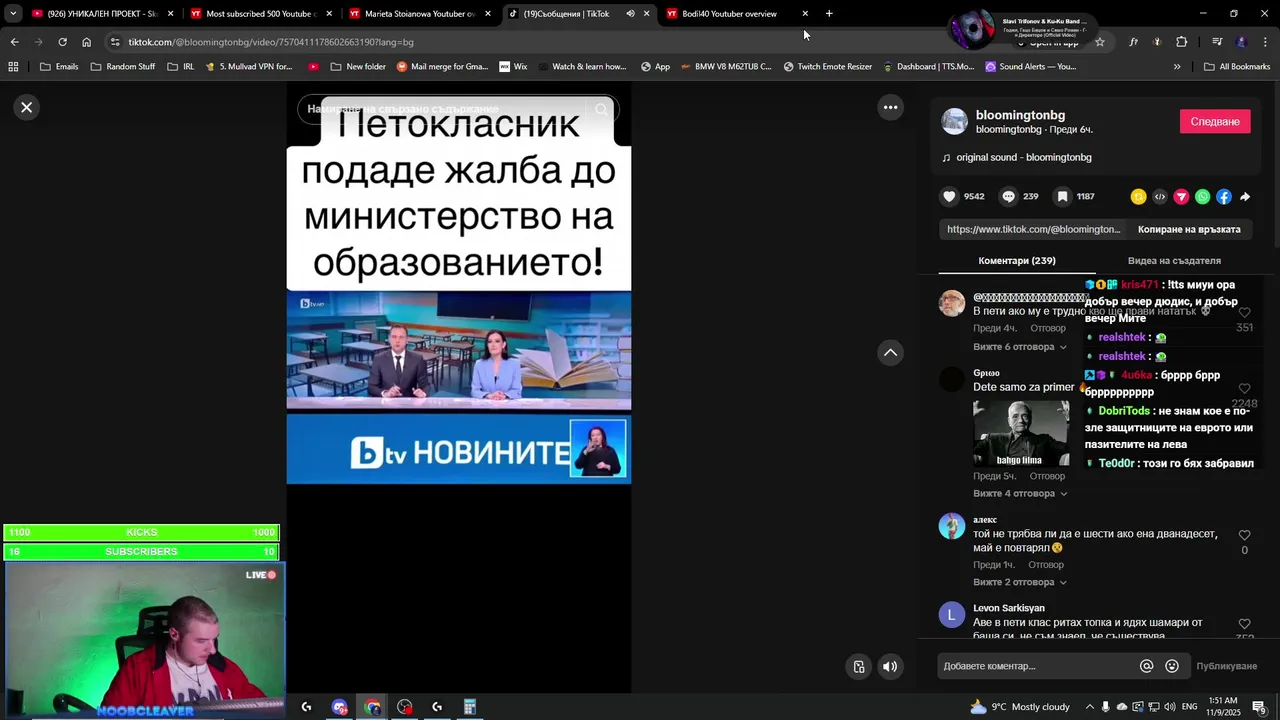Reply to the алекс comment via Отговор
Viewport: 1280px width, 720px height.
(1046, 565)
